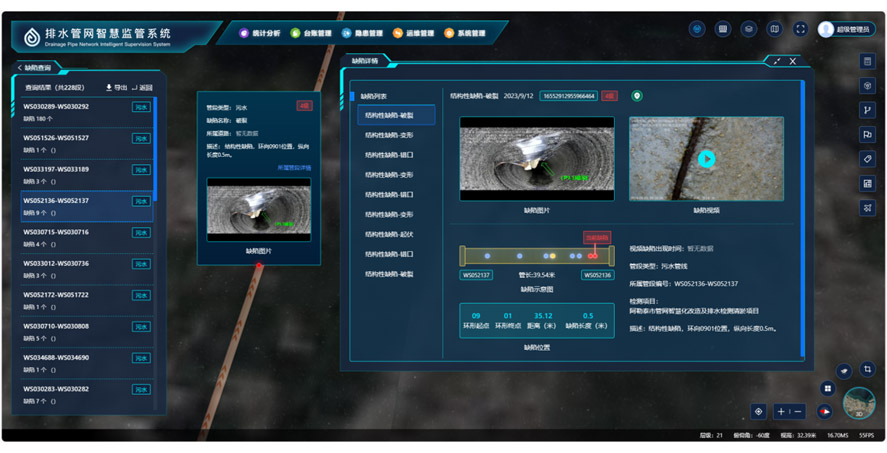Open the 运维管理 menu

click(x=414, y=34)
